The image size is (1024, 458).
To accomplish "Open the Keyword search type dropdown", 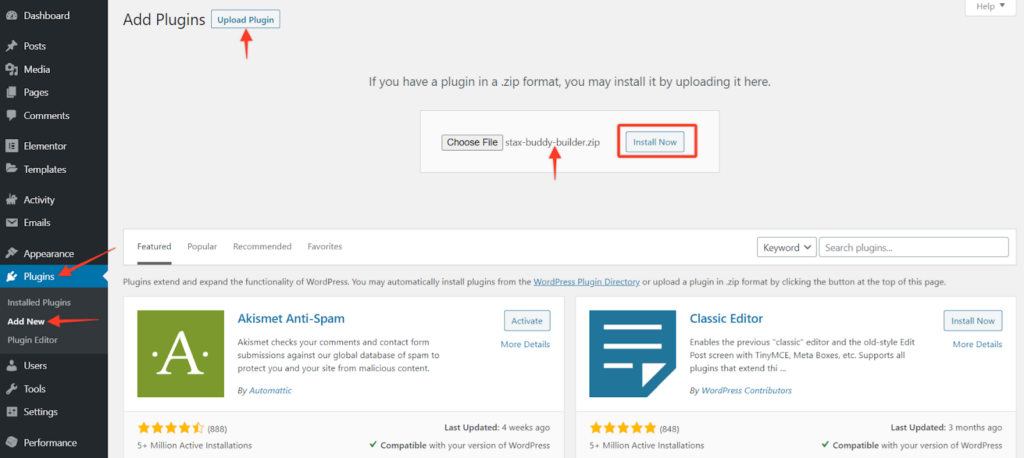I will click(786, 248).
